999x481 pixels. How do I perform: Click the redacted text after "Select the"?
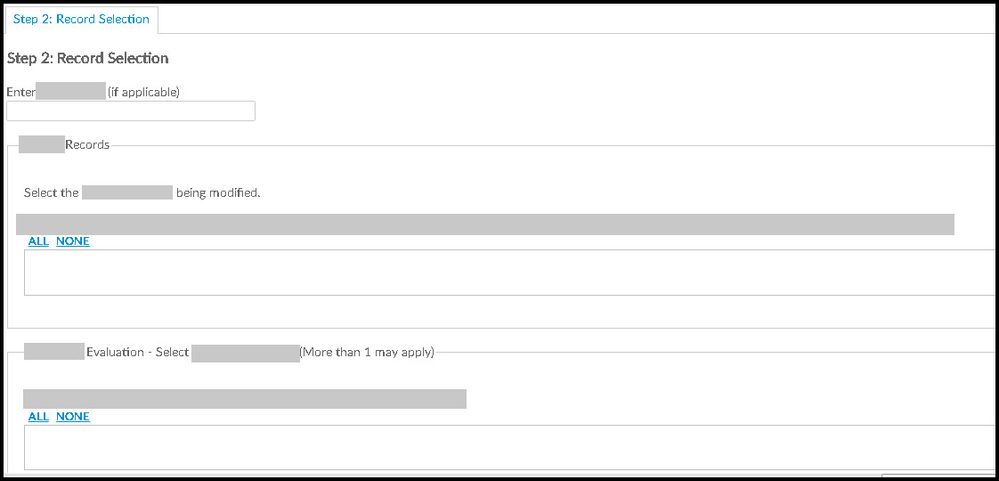pos(128,192)
